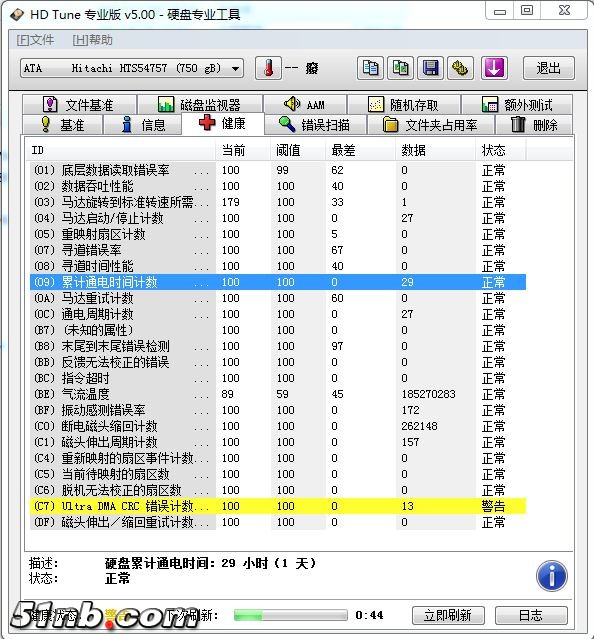Viewport: 594px width, 639px height.
Task: Click the floppy disk save icon
Action: pyautogui.click(x=430, y=68)
